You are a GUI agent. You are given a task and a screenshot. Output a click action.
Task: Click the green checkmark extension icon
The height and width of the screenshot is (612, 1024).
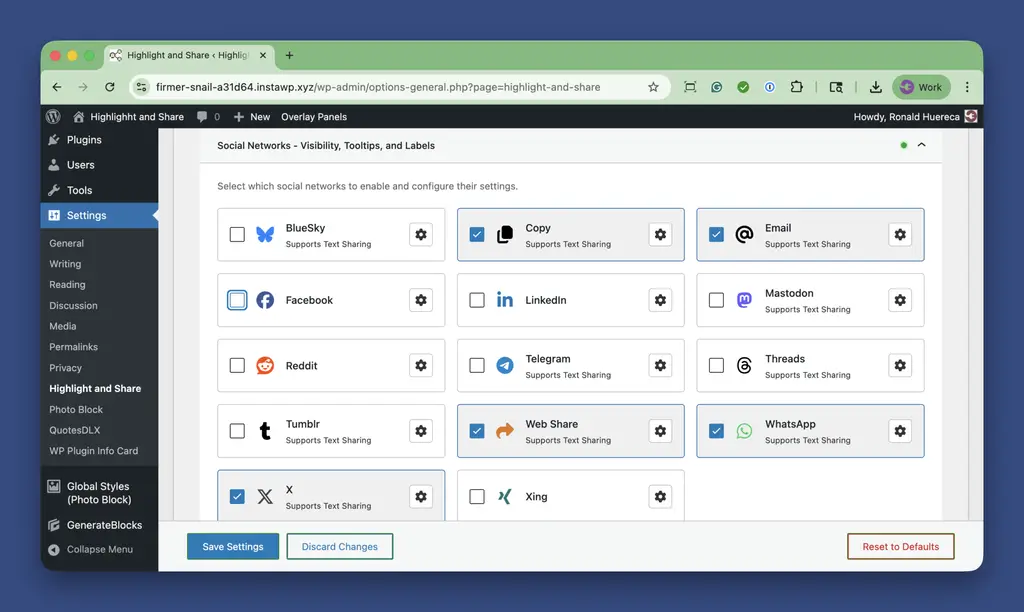click(743, 87)
